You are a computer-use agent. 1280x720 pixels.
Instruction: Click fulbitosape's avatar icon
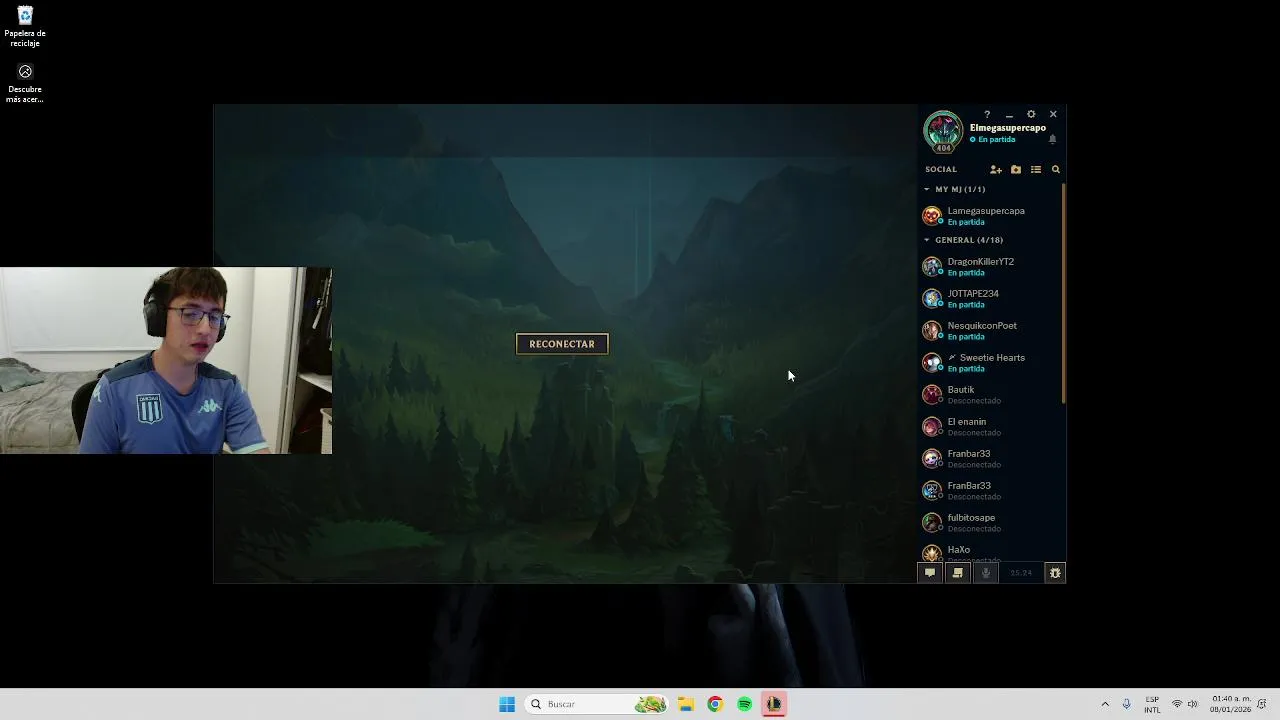(x=932, y=523)
